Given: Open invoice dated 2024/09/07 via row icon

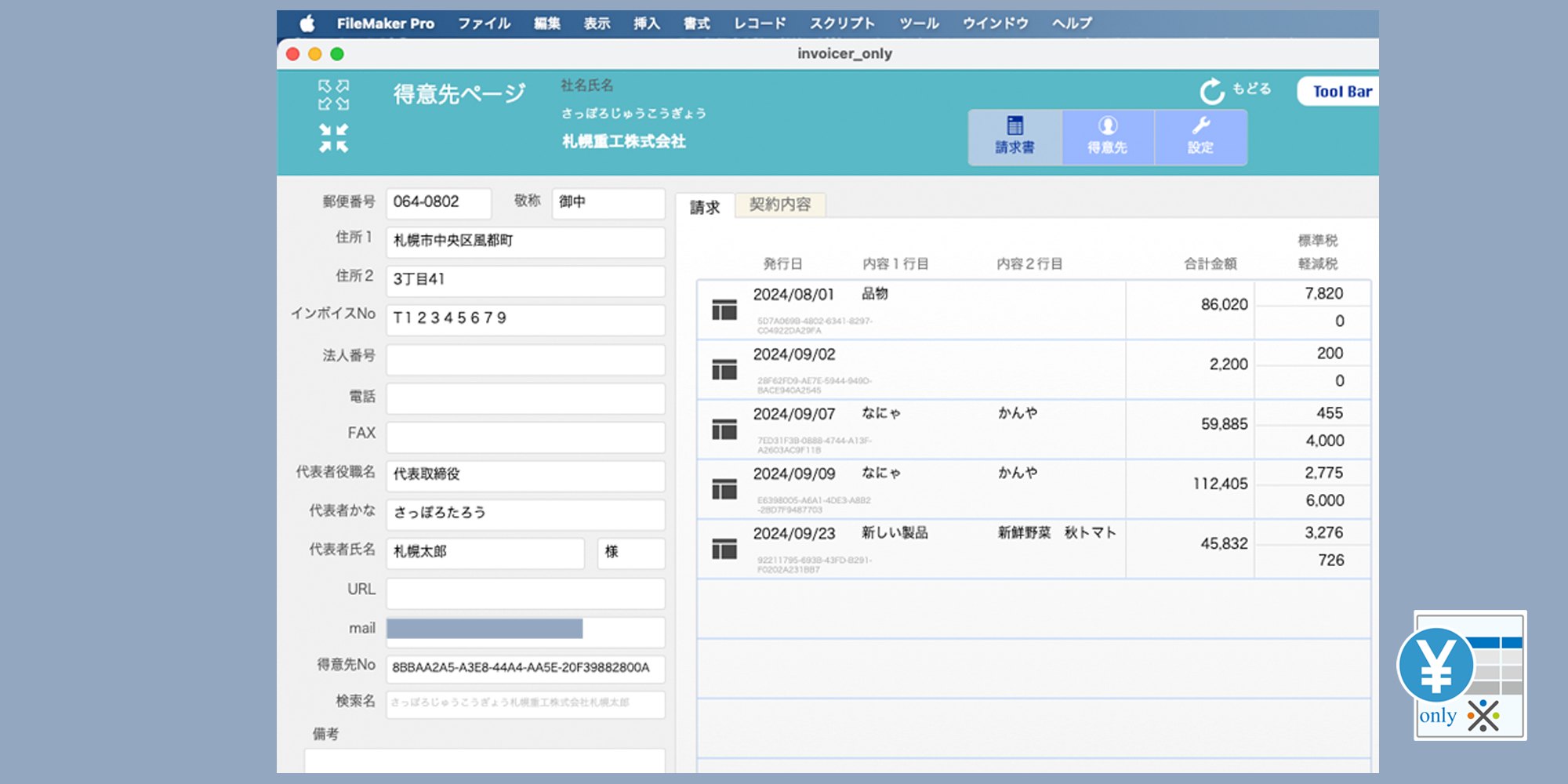Looking at the screenshot, I should click(x=724, y=430).
